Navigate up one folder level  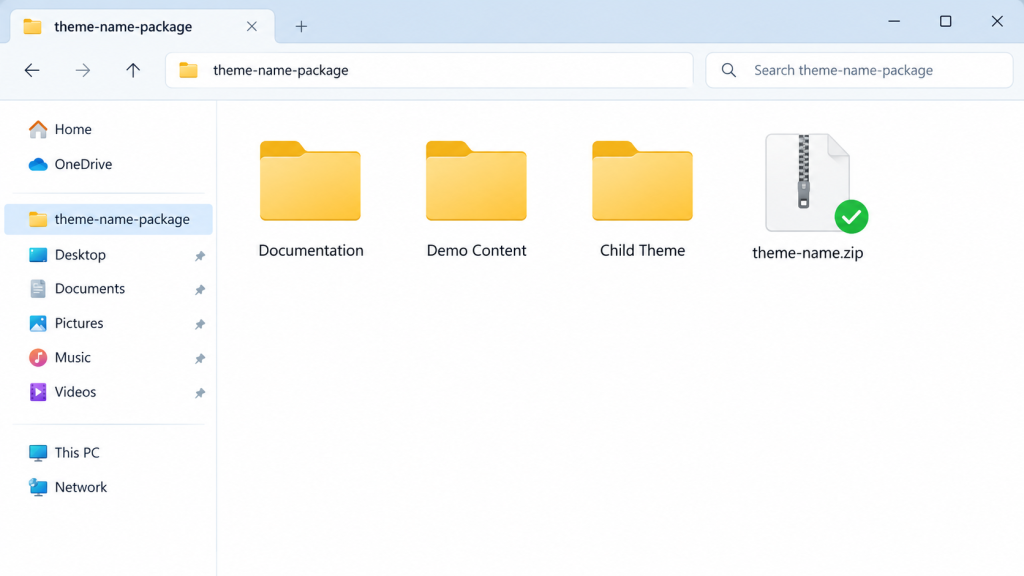pyautogui.click(x=133, y=70)
